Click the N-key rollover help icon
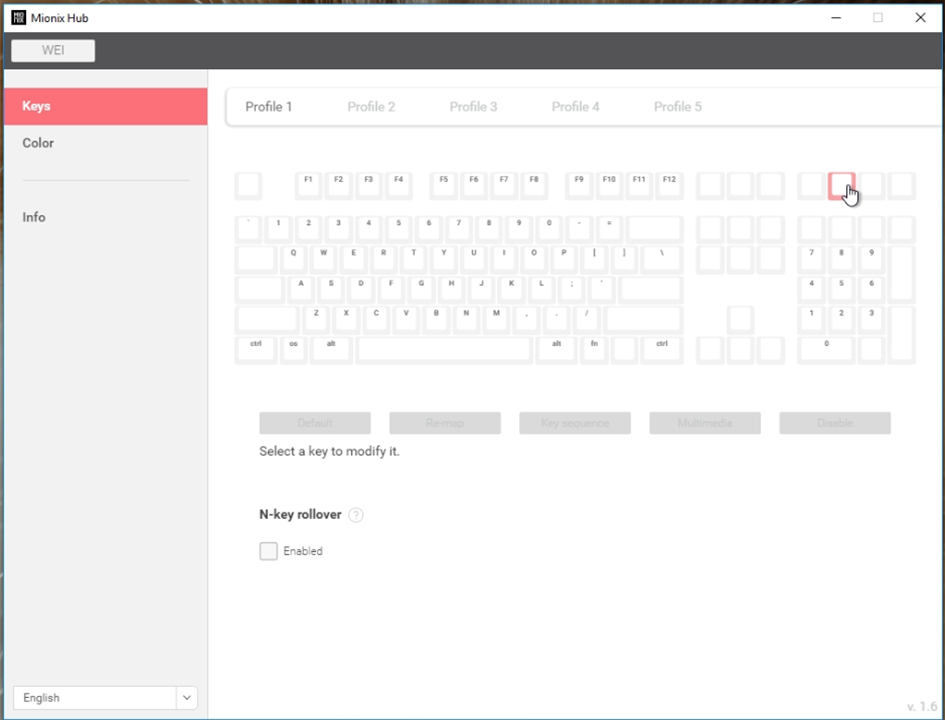The height and width of the screenshot is (720, 945). (x=356, y=515)
